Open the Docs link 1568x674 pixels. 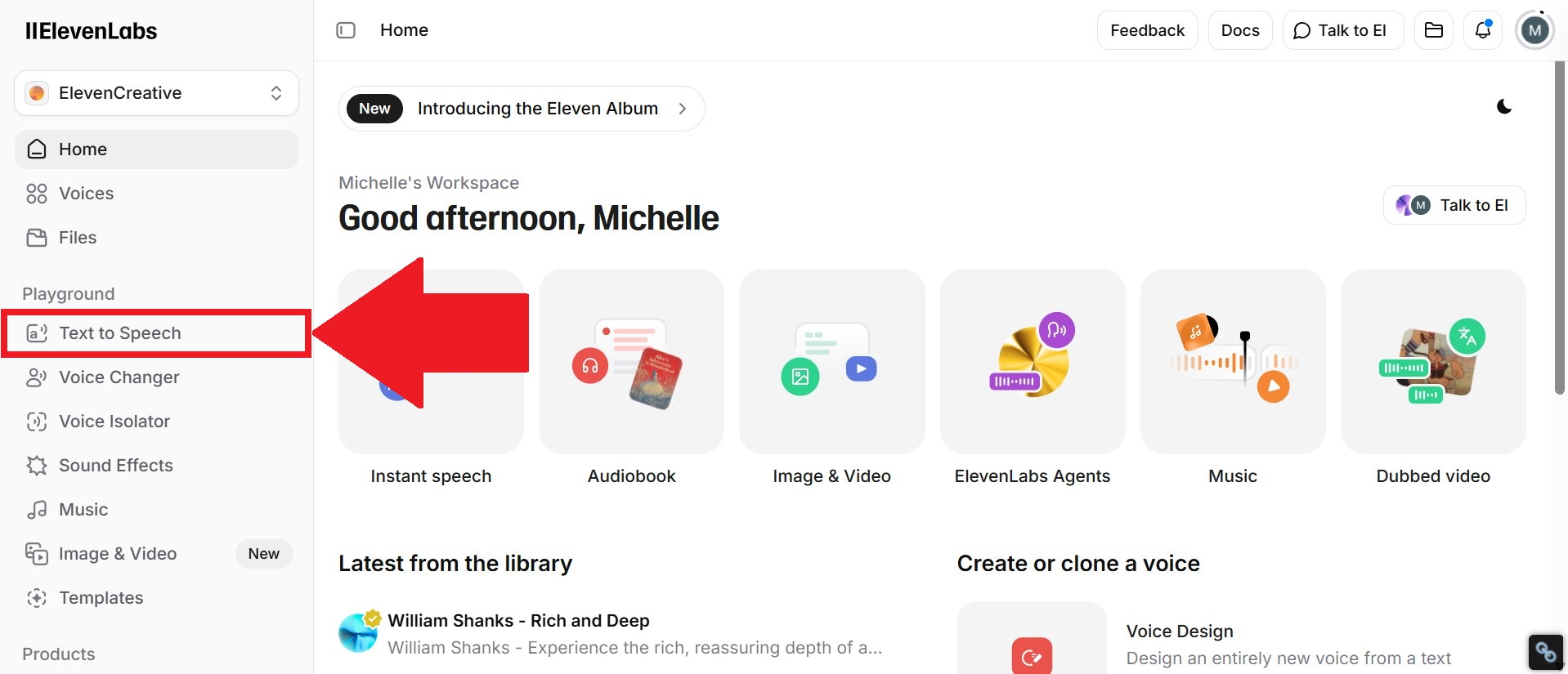[1240, 30]
